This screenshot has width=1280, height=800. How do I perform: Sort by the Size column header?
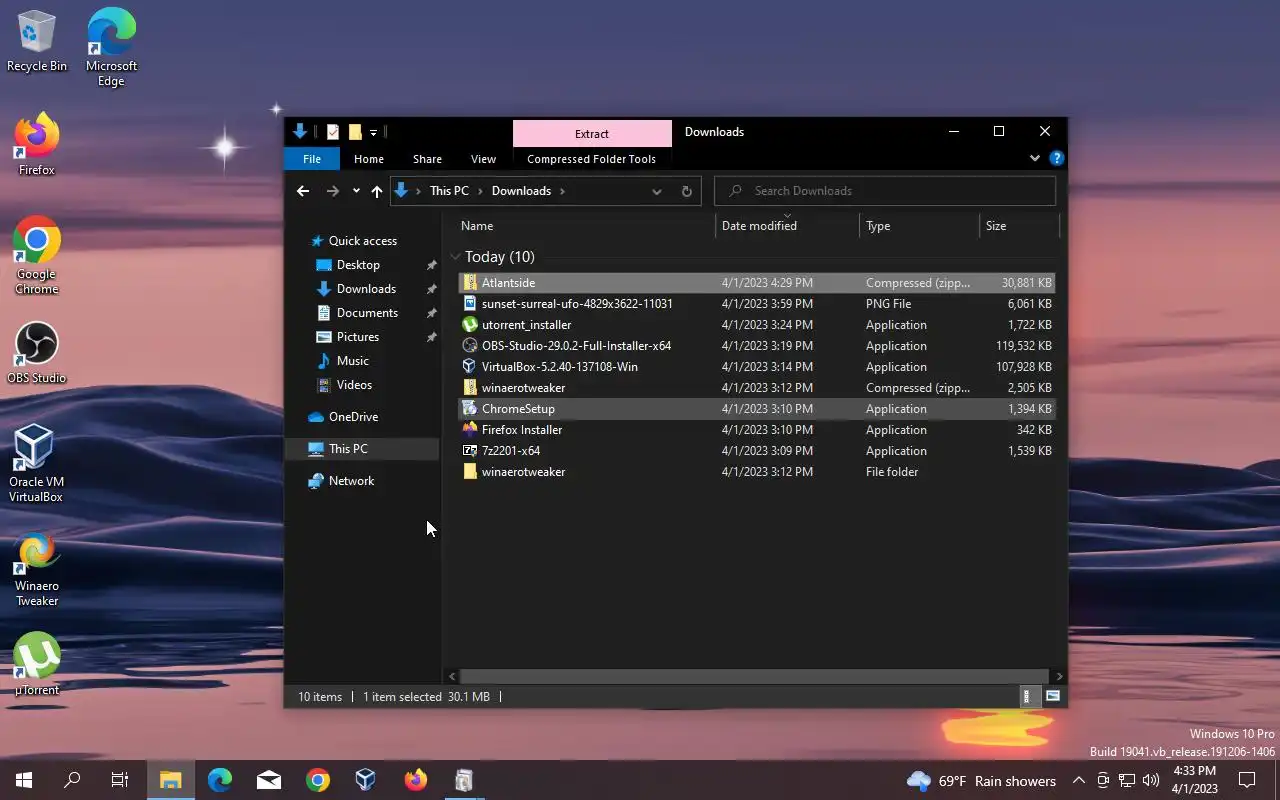tap(1019, 226)
